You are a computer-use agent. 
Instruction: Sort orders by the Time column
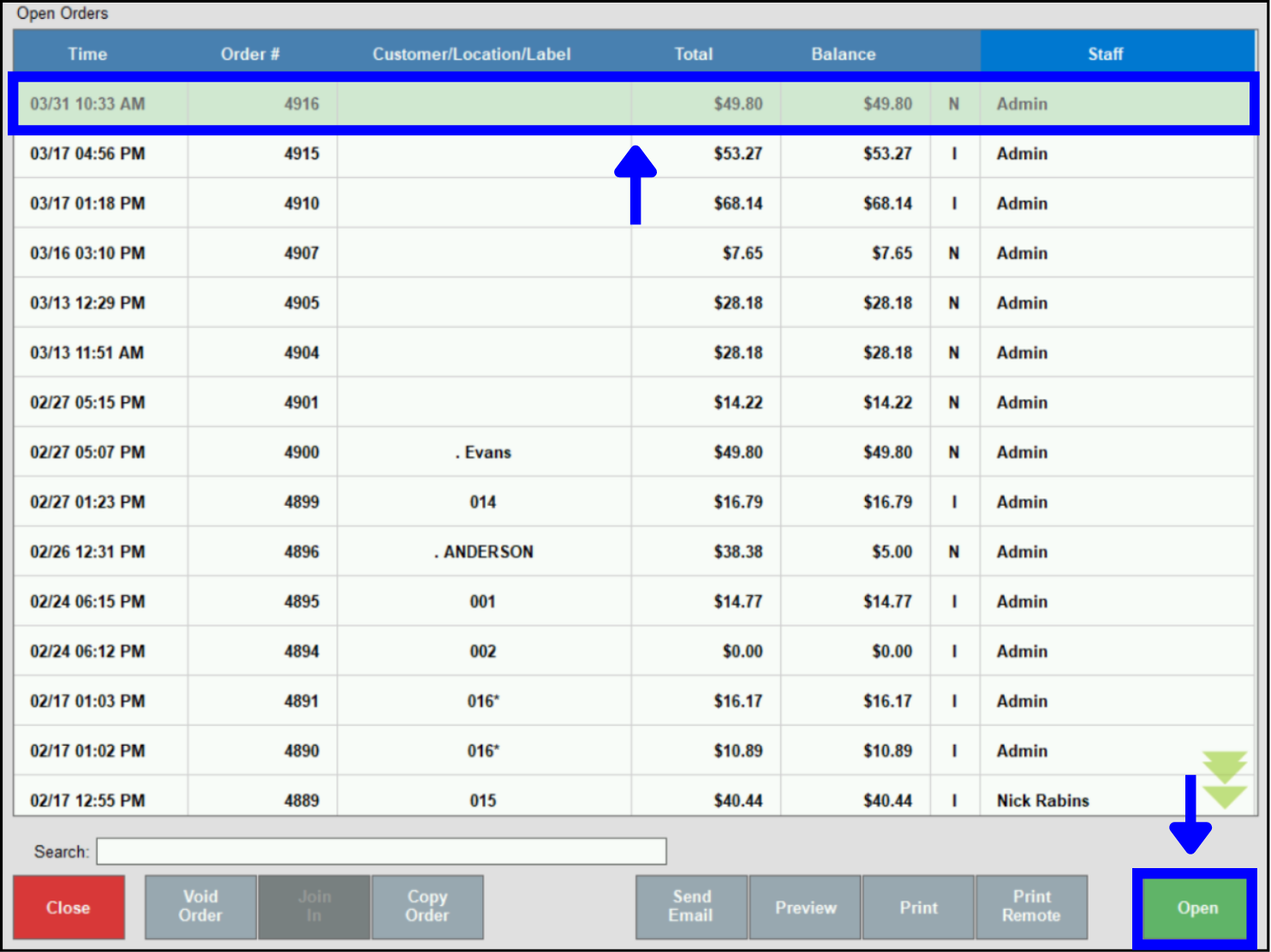coord(87,53)
